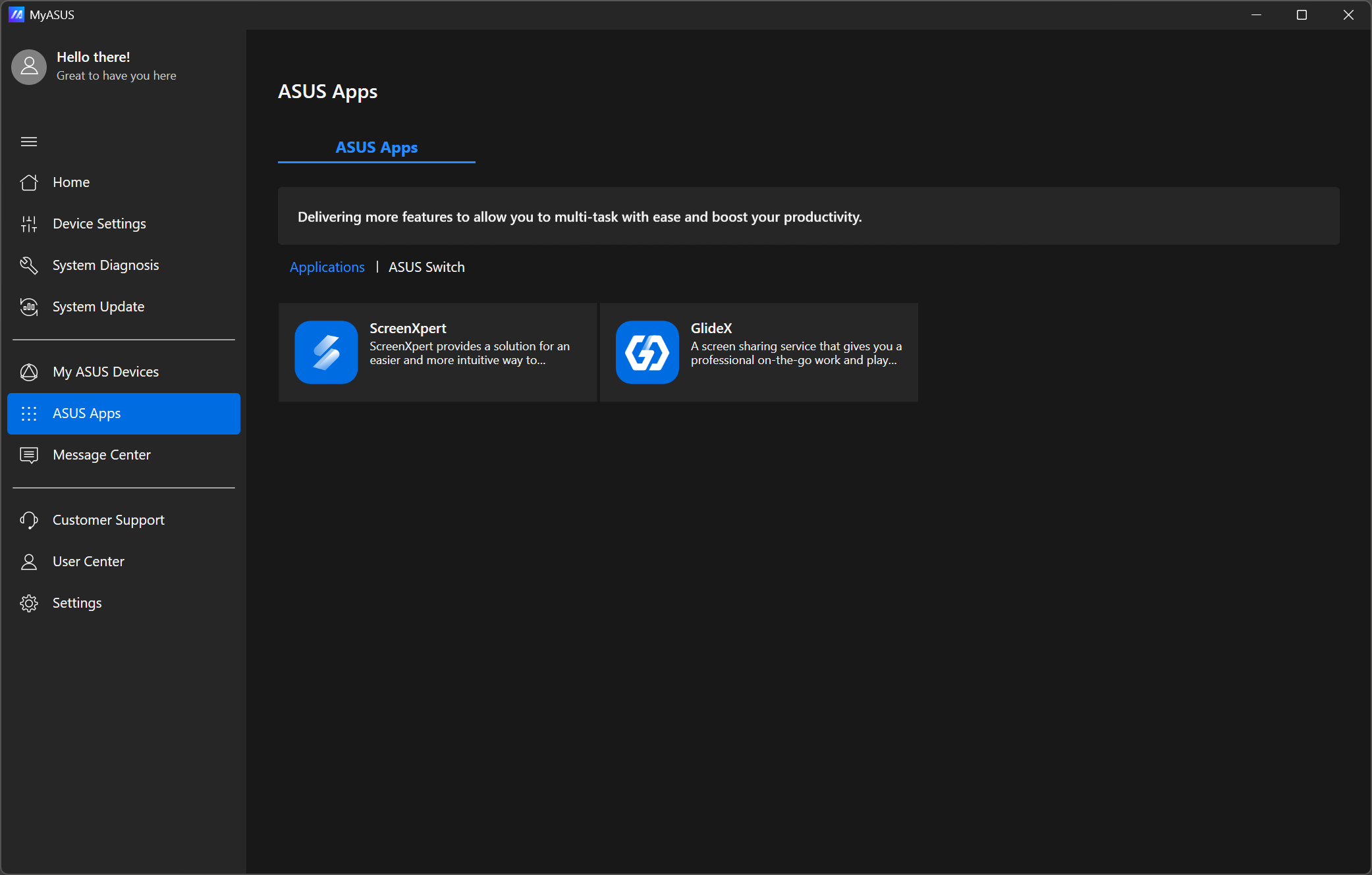Open the ScreenXpert app icon

(x=326, y=352)
